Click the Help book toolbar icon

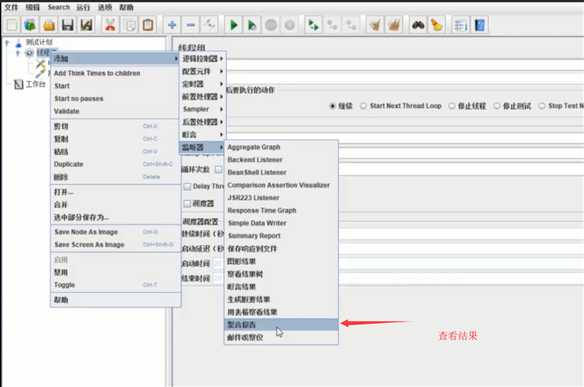(479, 25)
